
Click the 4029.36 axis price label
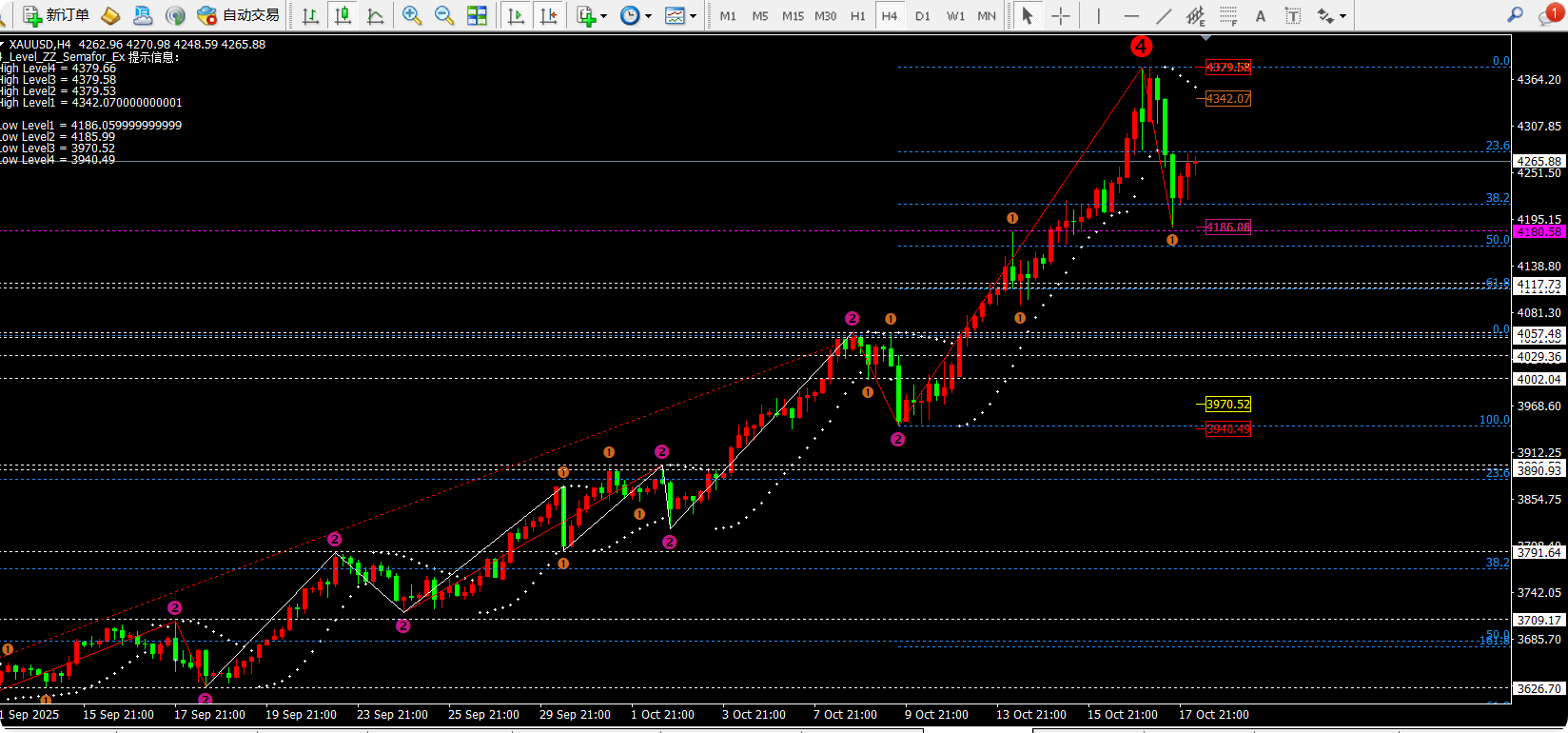point(1539,357)
